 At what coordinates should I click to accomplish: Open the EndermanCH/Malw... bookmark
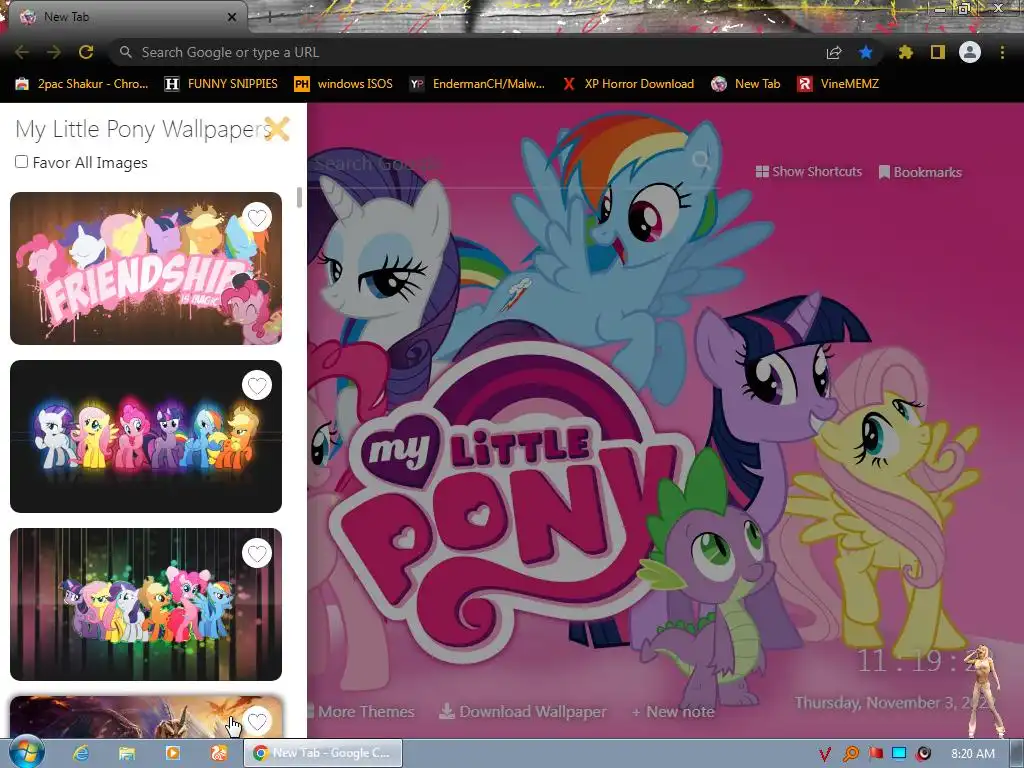click(x=477, y=84)
